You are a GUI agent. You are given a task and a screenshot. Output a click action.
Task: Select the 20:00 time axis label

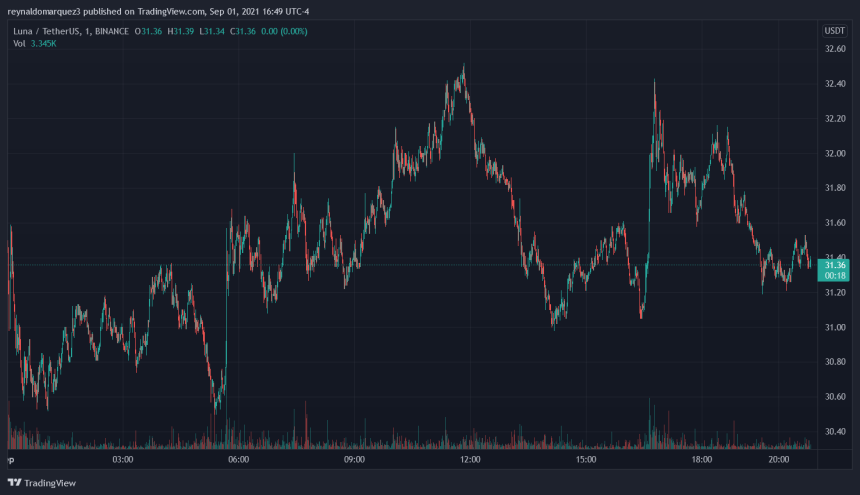pyautogui.click(x=779, y=460)
